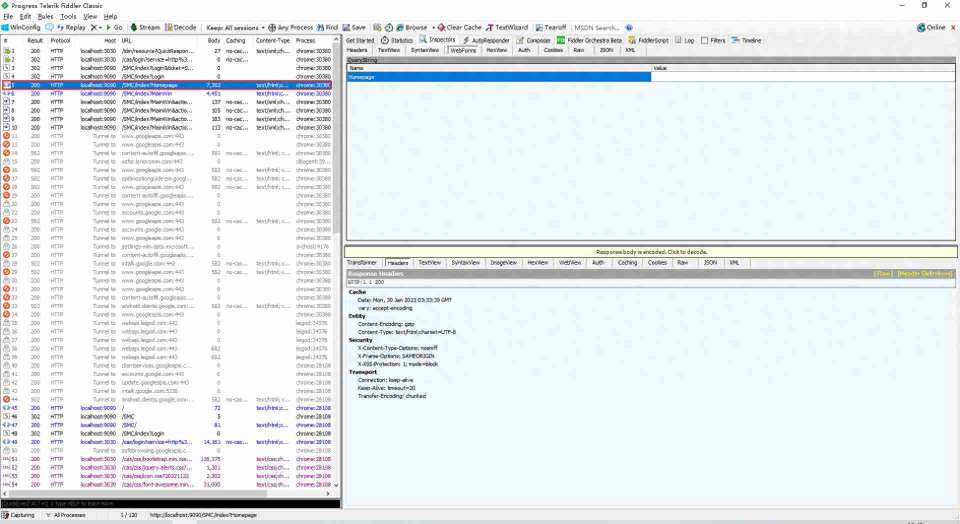Select the Inspectors tab

coord(437,40)
